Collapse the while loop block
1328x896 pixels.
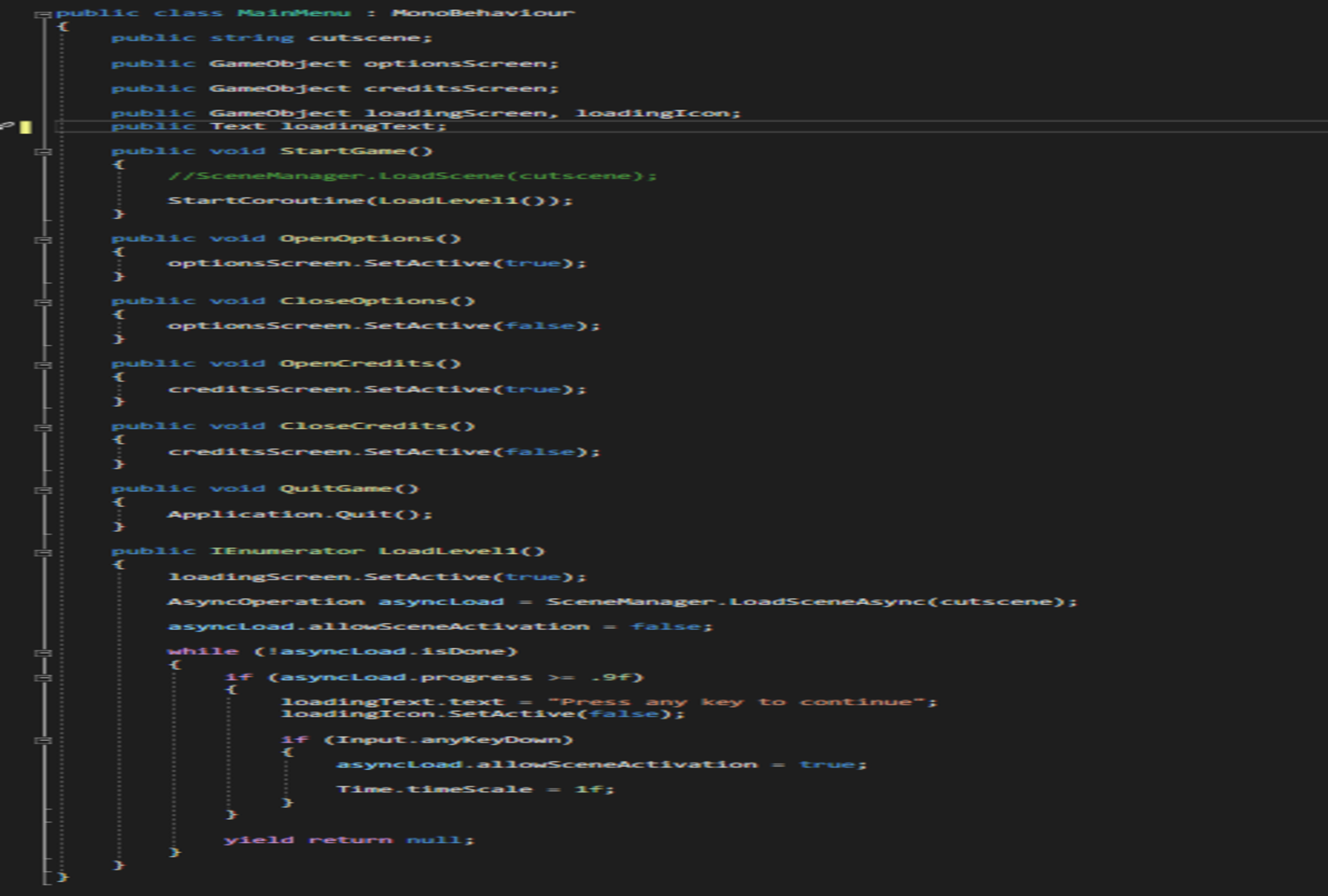pos(45,652)
